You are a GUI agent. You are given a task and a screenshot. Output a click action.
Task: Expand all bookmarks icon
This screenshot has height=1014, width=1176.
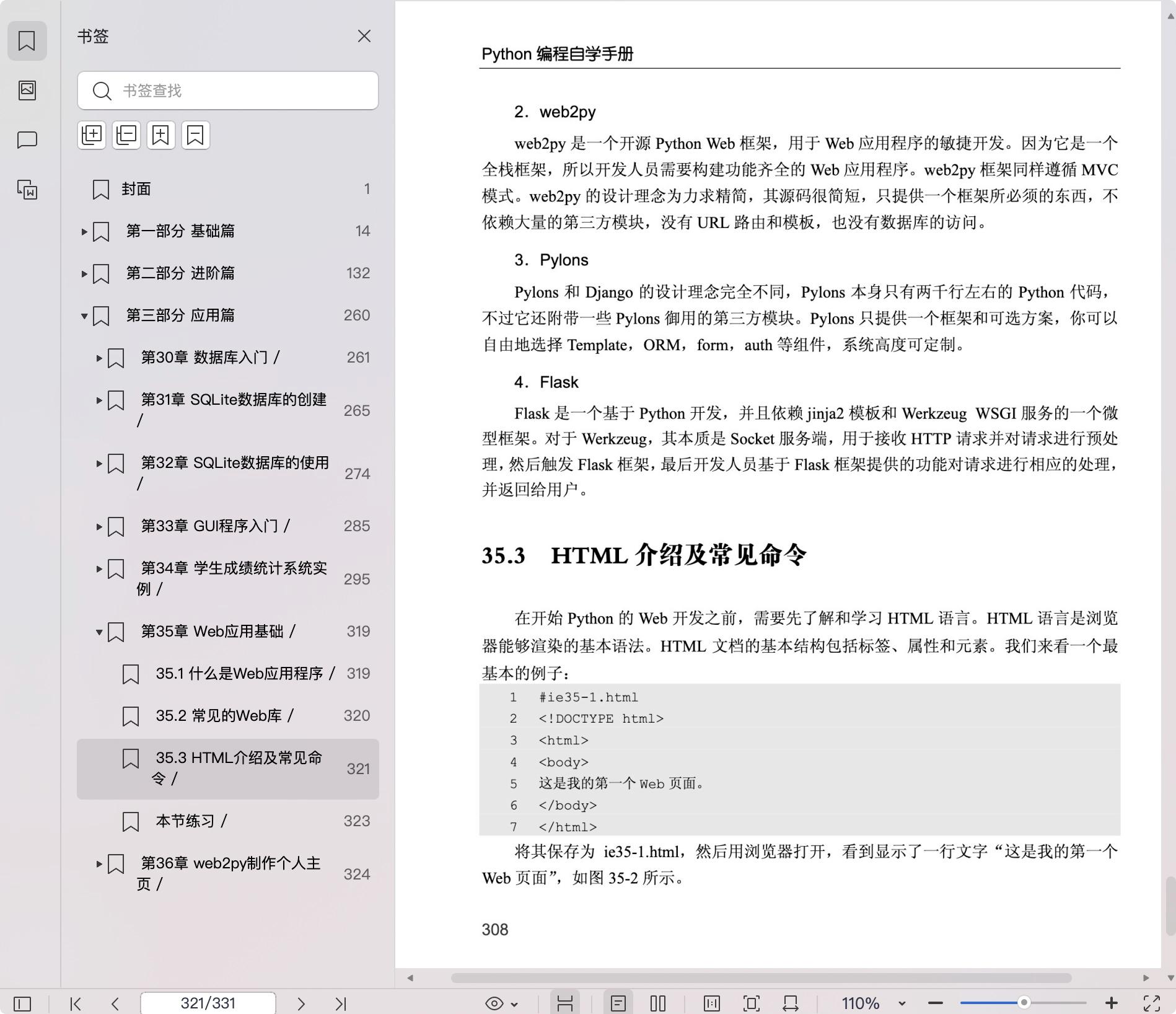[x=92, y=135]
